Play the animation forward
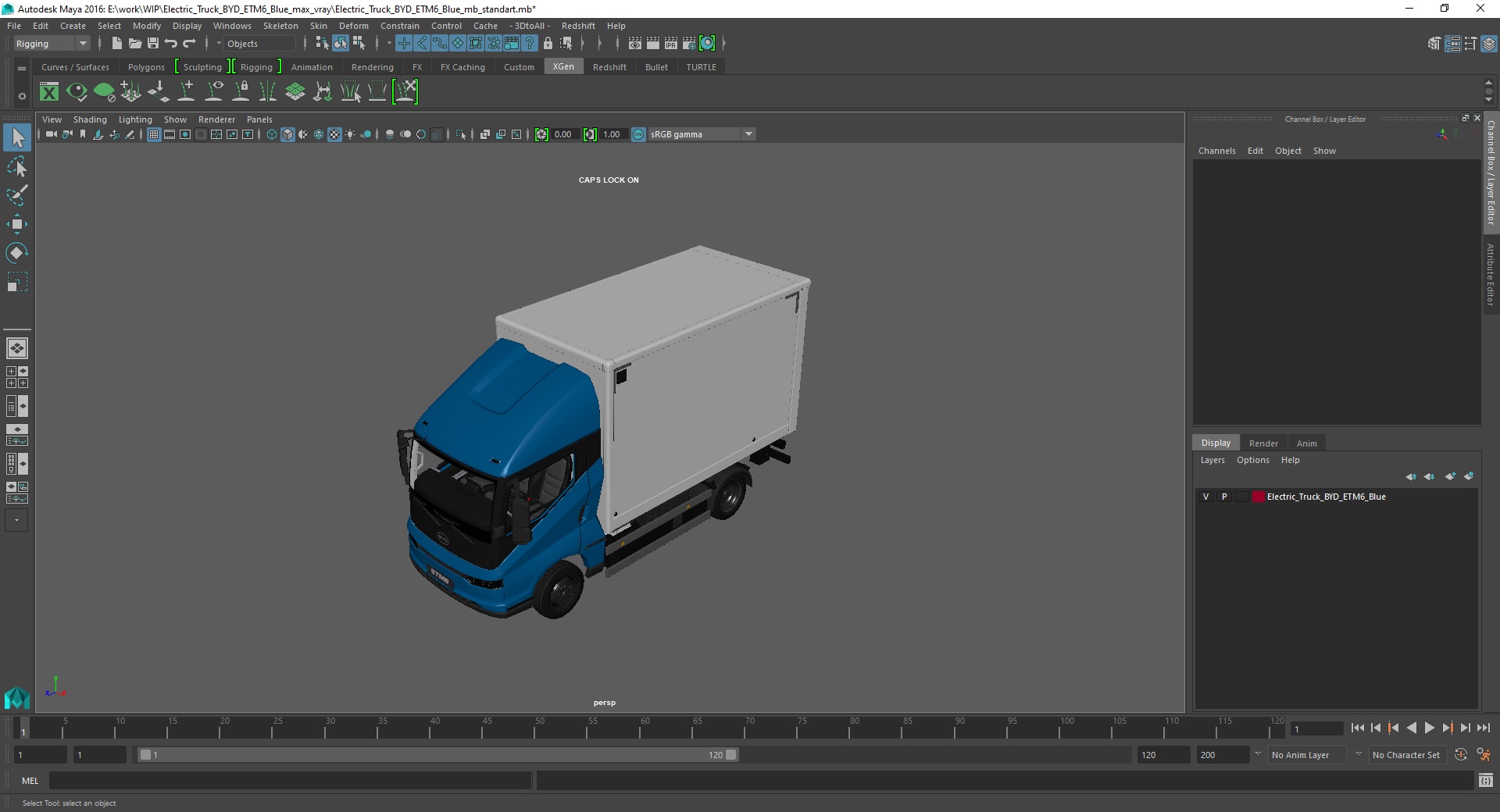Screen dimensions: 1500x812 [x=1430, y=728]
